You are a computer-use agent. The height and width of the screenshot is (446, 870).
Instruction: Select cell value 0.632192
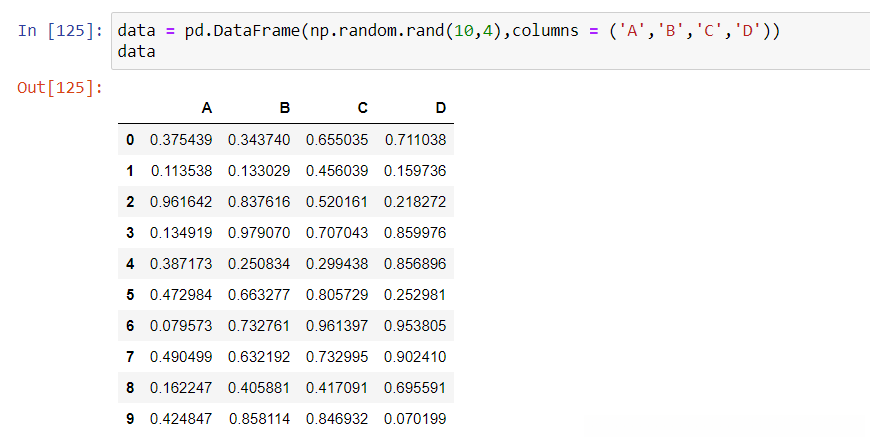click(259, 357)
